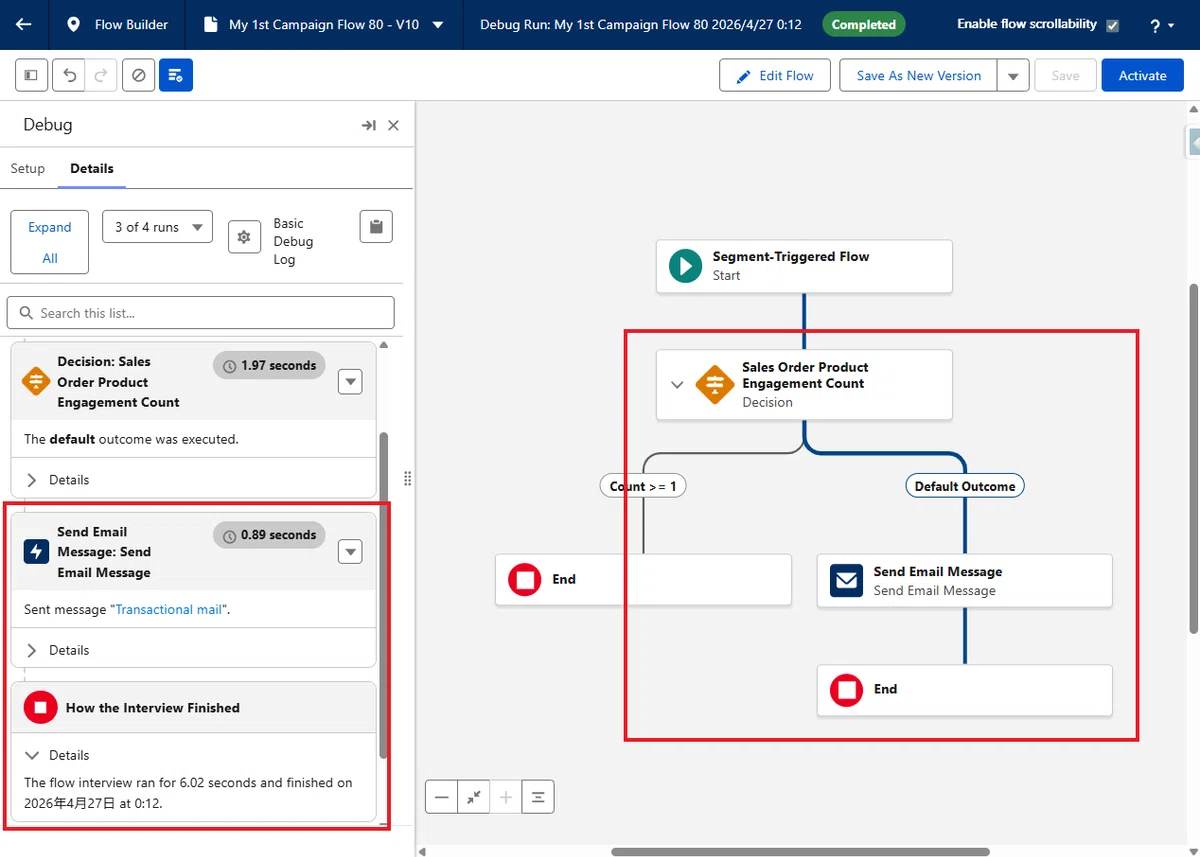
Task: Expand Details under Decision entry
Action: tap(58, 479)
